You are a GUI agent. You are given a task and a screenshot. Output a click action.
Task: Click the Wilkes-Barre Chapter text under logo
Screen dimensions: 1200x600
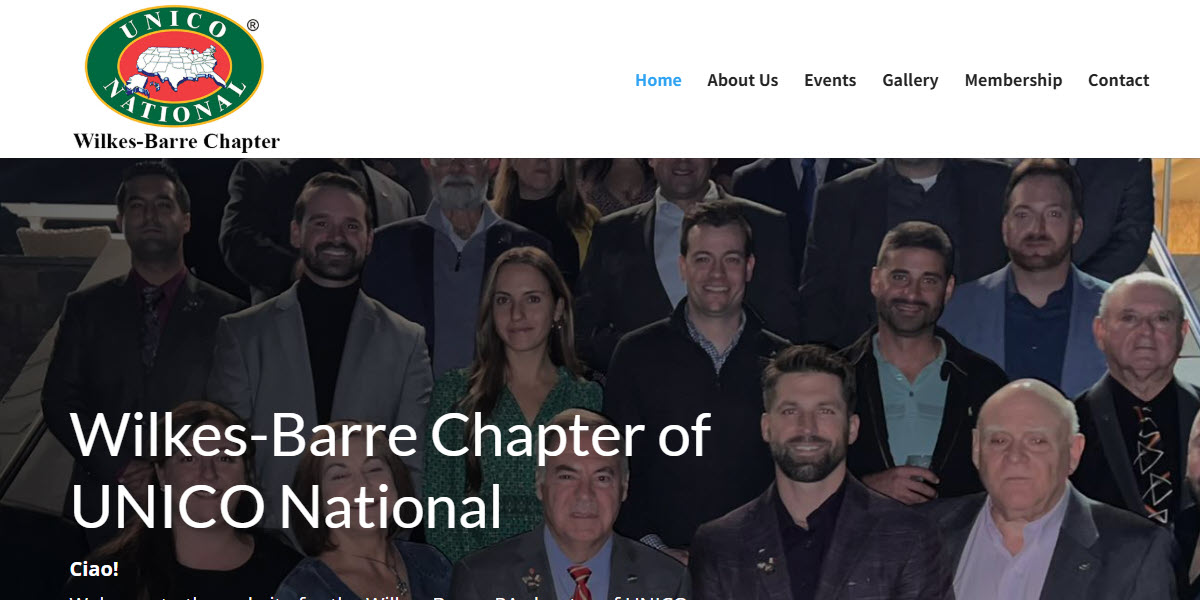click(x=176, y=141)
